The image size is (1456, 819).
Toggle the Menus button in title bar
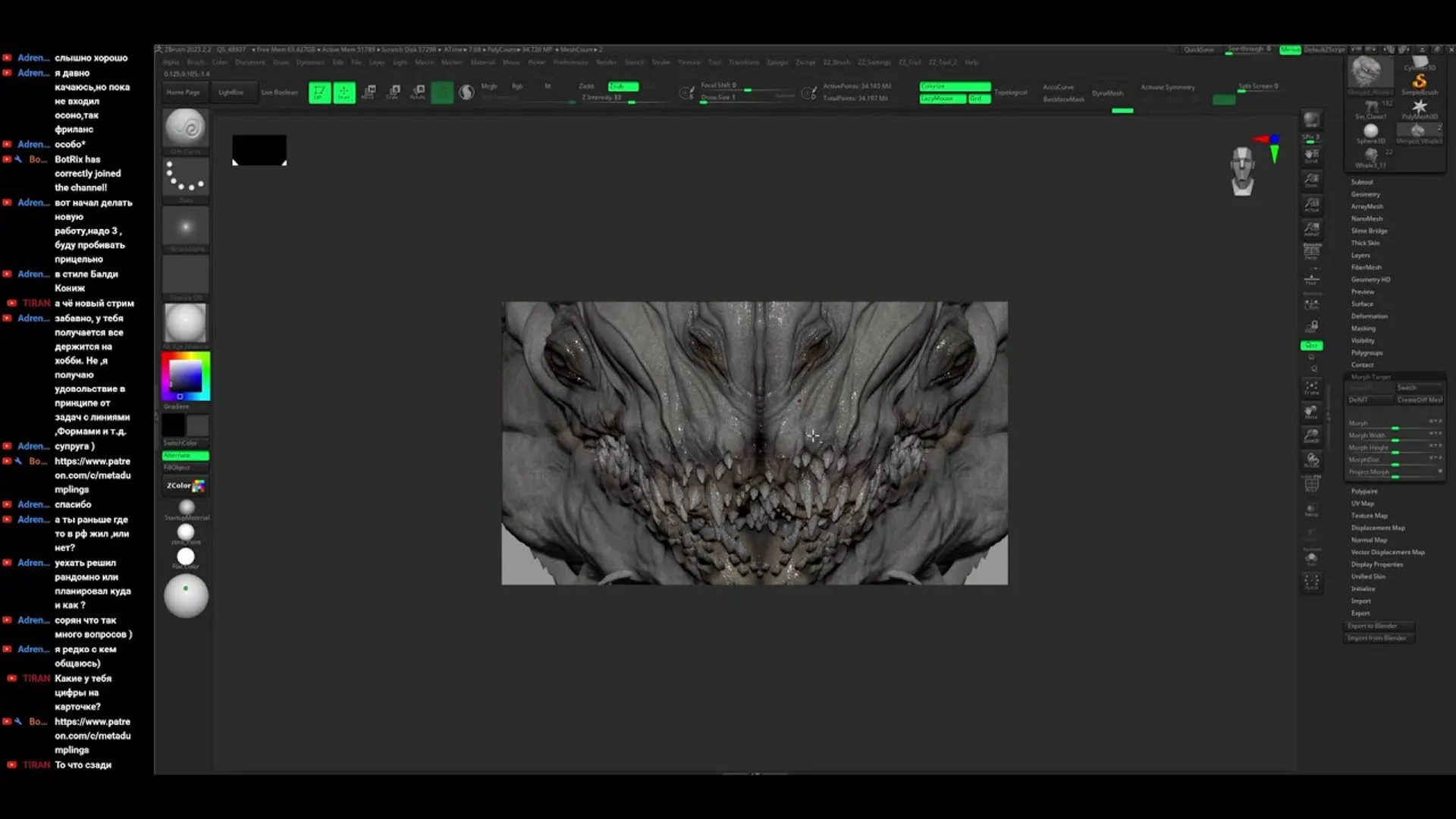(1290, 50)
